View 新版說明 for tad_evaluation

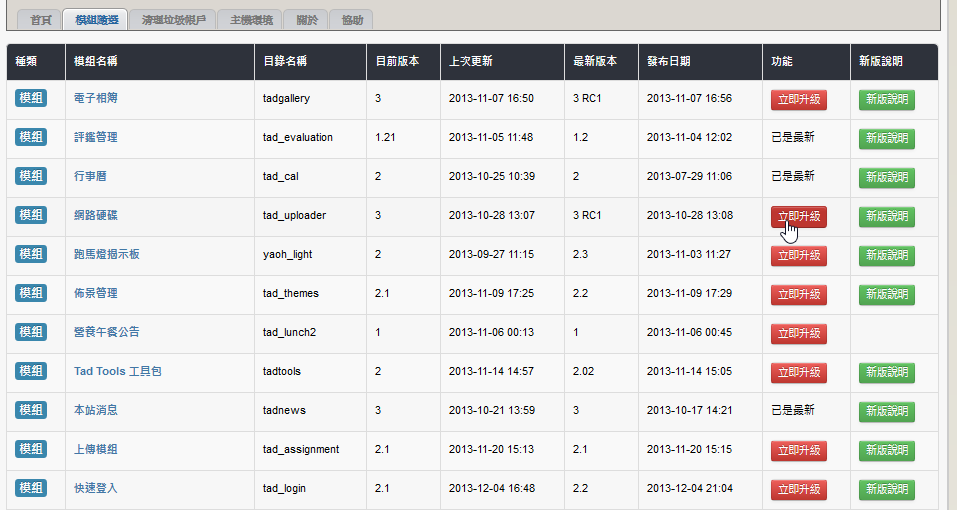886,138
